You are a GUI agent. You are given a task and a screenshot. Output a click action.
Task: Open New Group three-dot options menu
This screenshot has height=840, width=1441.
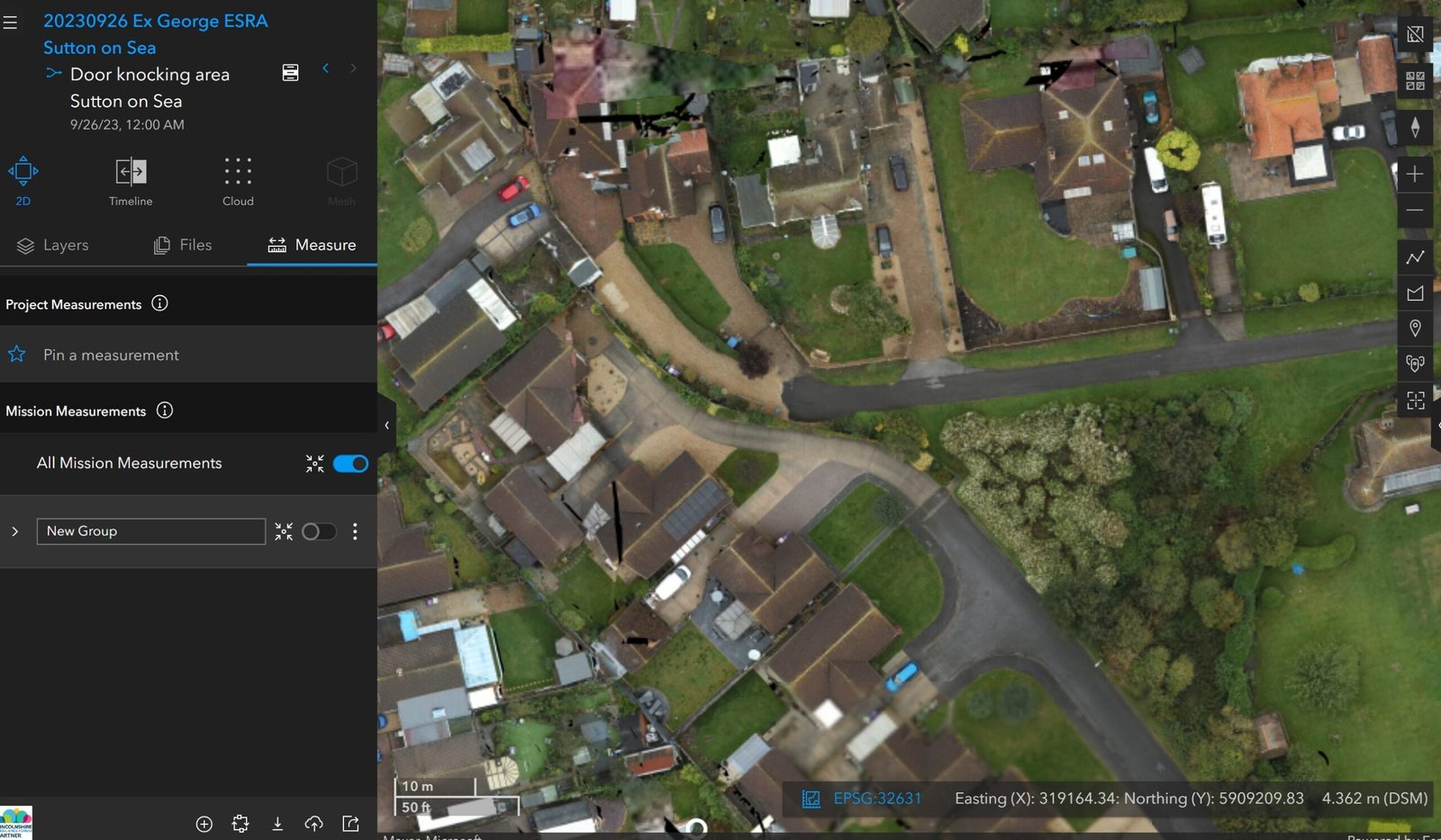tap(355, 532)
